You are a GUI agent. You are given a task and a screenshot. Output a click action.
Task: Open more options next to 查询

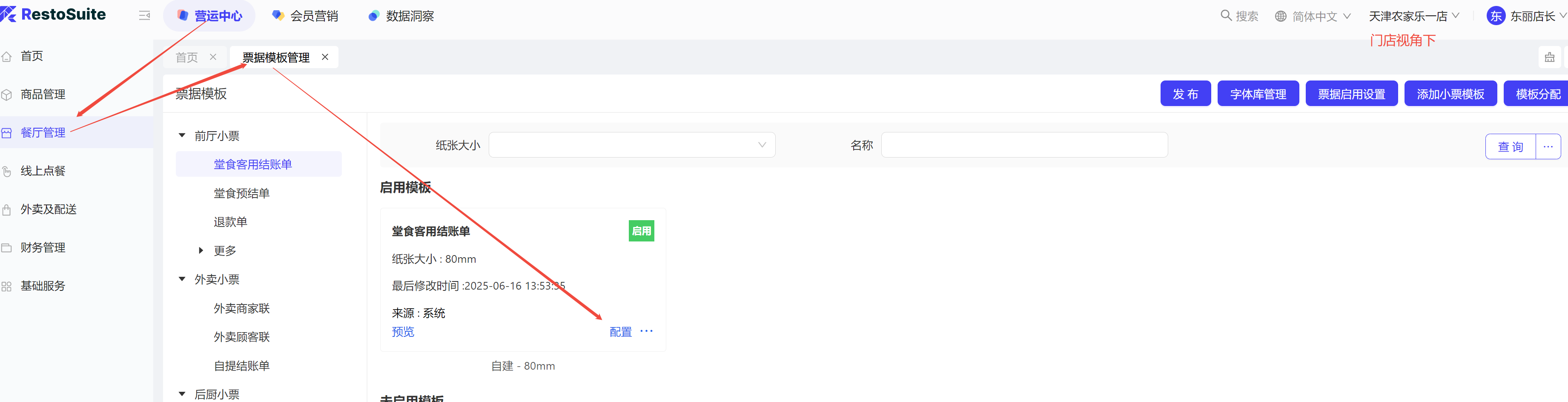click(x=1548, y=147)
